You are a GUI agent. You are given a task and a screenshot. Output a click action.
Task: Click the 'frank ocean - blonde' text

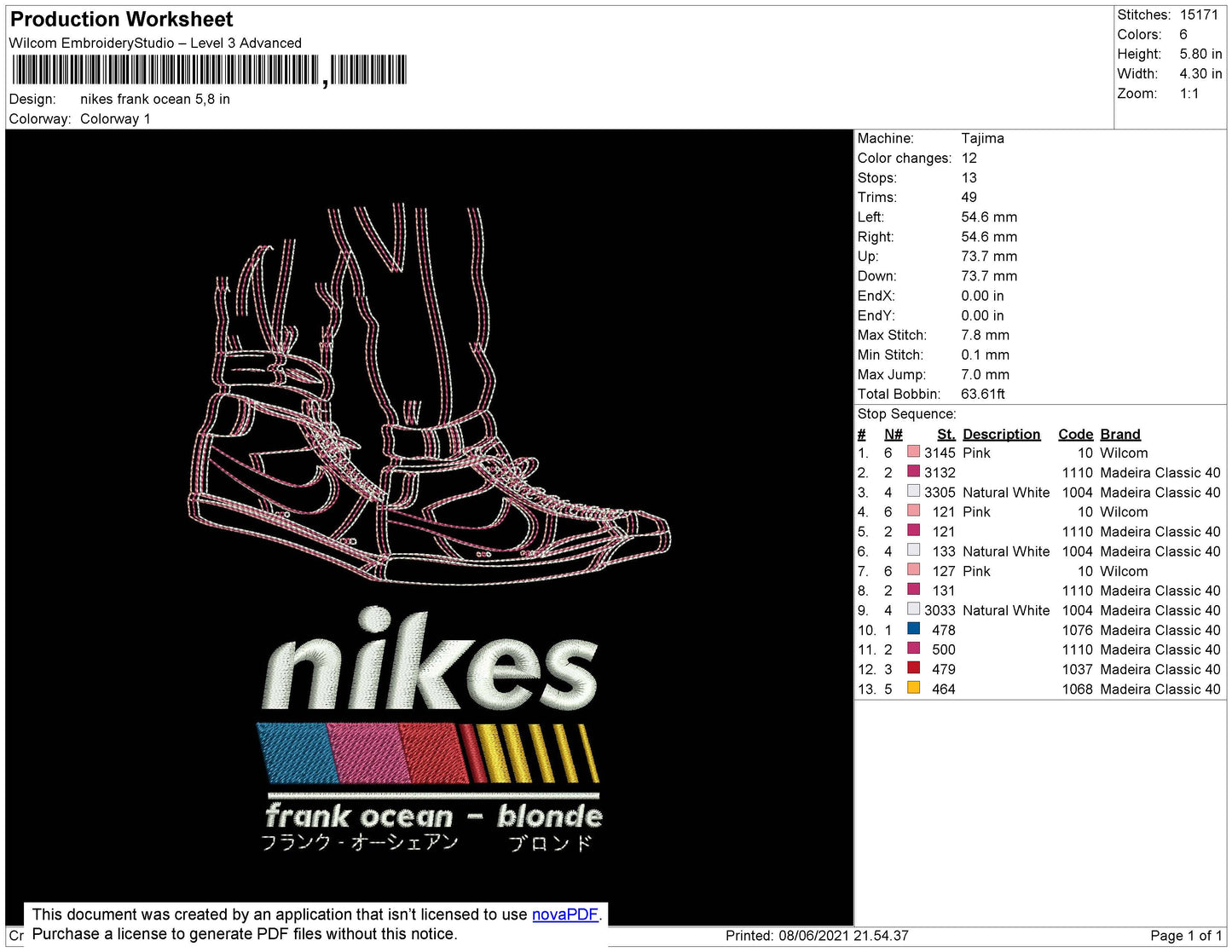(433, 816)
